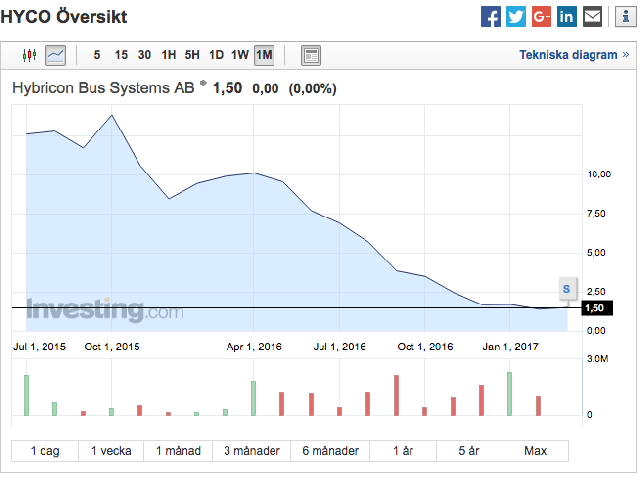This screenshot has height=478, width=640.
Task: Set interval to 1M
Action: pyautogui.click(x=264, y=55)
